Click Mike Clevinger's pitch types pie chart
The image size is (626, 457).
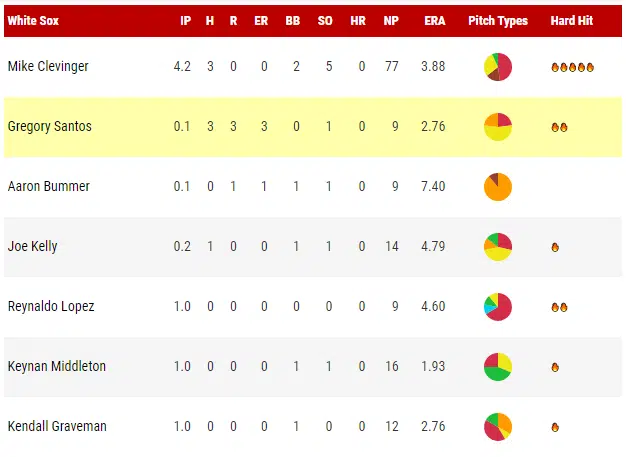(498, 67)
